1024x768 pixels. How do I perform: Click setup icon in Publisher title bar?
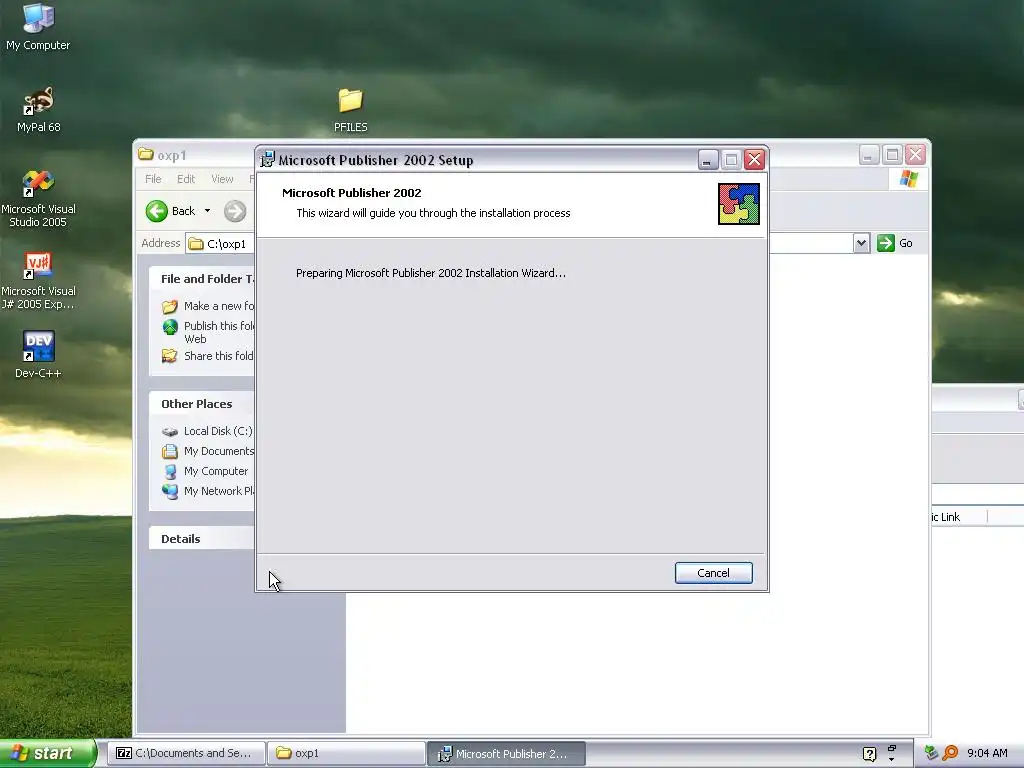pyautogui.click(x=267, y=159)
